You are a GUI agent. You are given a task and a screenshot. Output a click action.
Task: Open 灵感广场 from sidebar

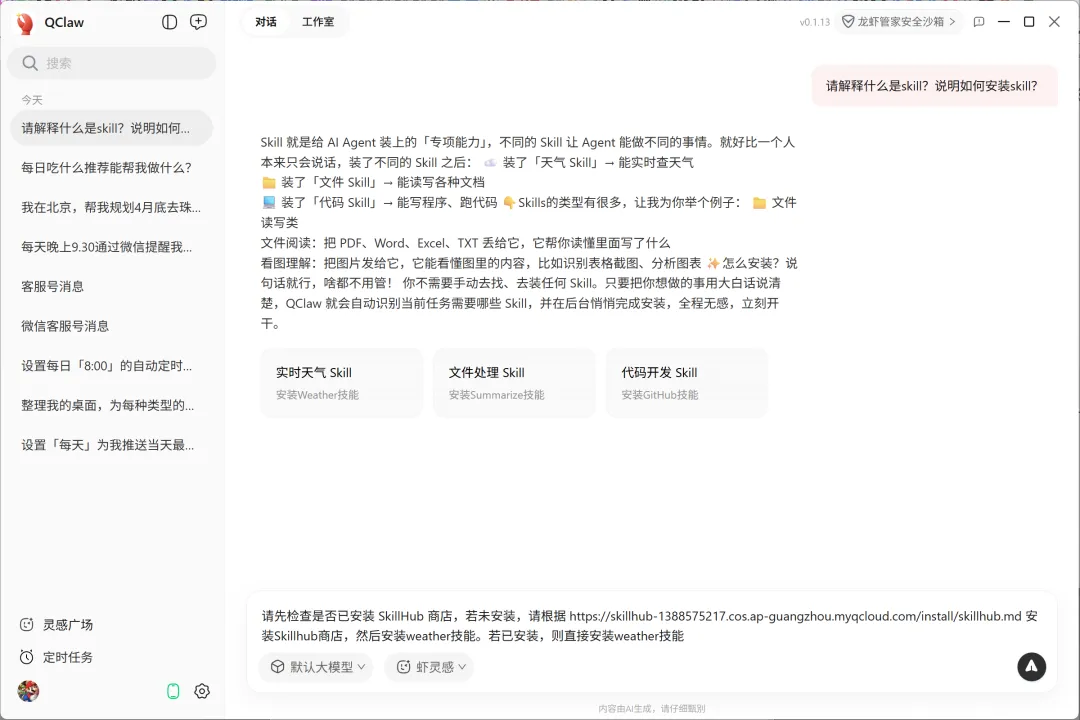tap(56, 625)
